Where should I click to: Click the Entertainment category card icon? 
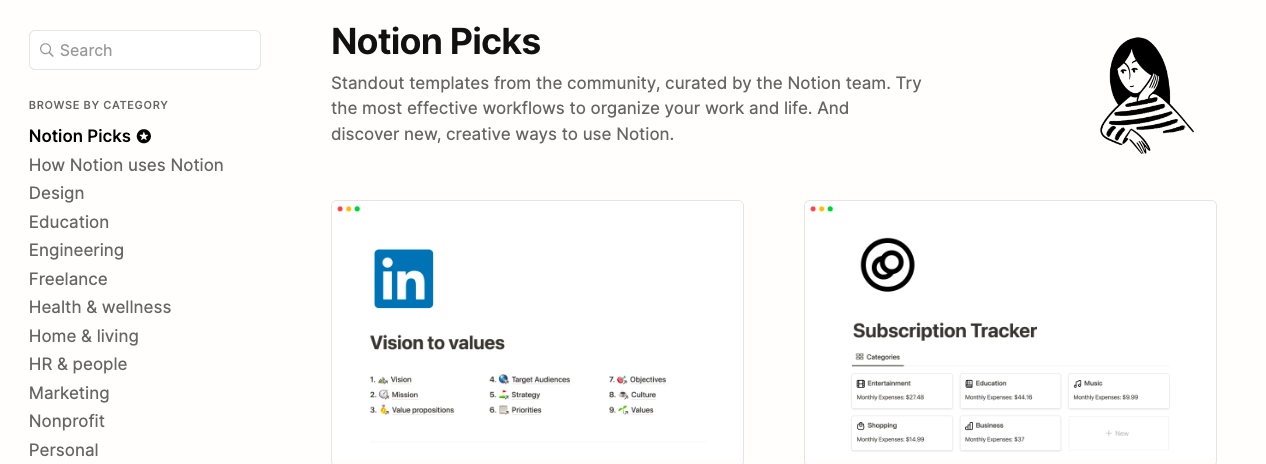pyautogui.click(x=860, y=383)
